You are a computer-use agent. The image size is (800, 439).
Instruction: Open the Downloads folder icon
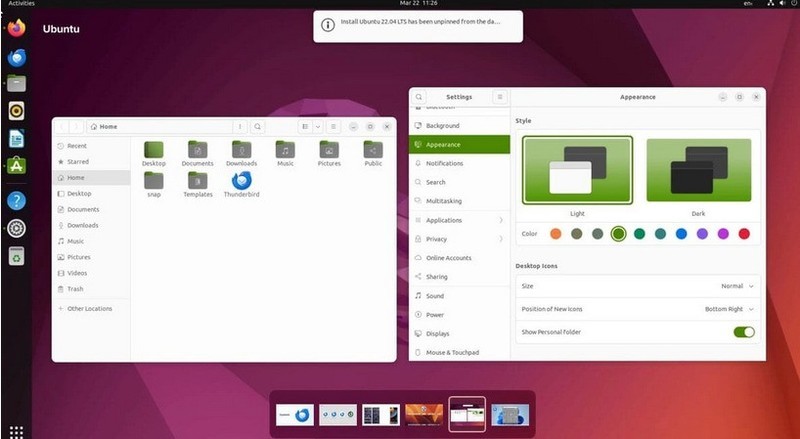[241, 150]
